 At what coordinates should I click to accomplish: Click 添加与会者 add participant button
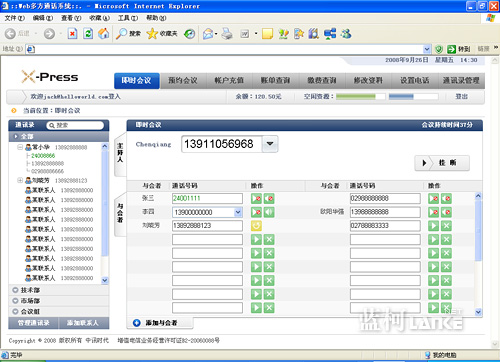tap(161, 323)
